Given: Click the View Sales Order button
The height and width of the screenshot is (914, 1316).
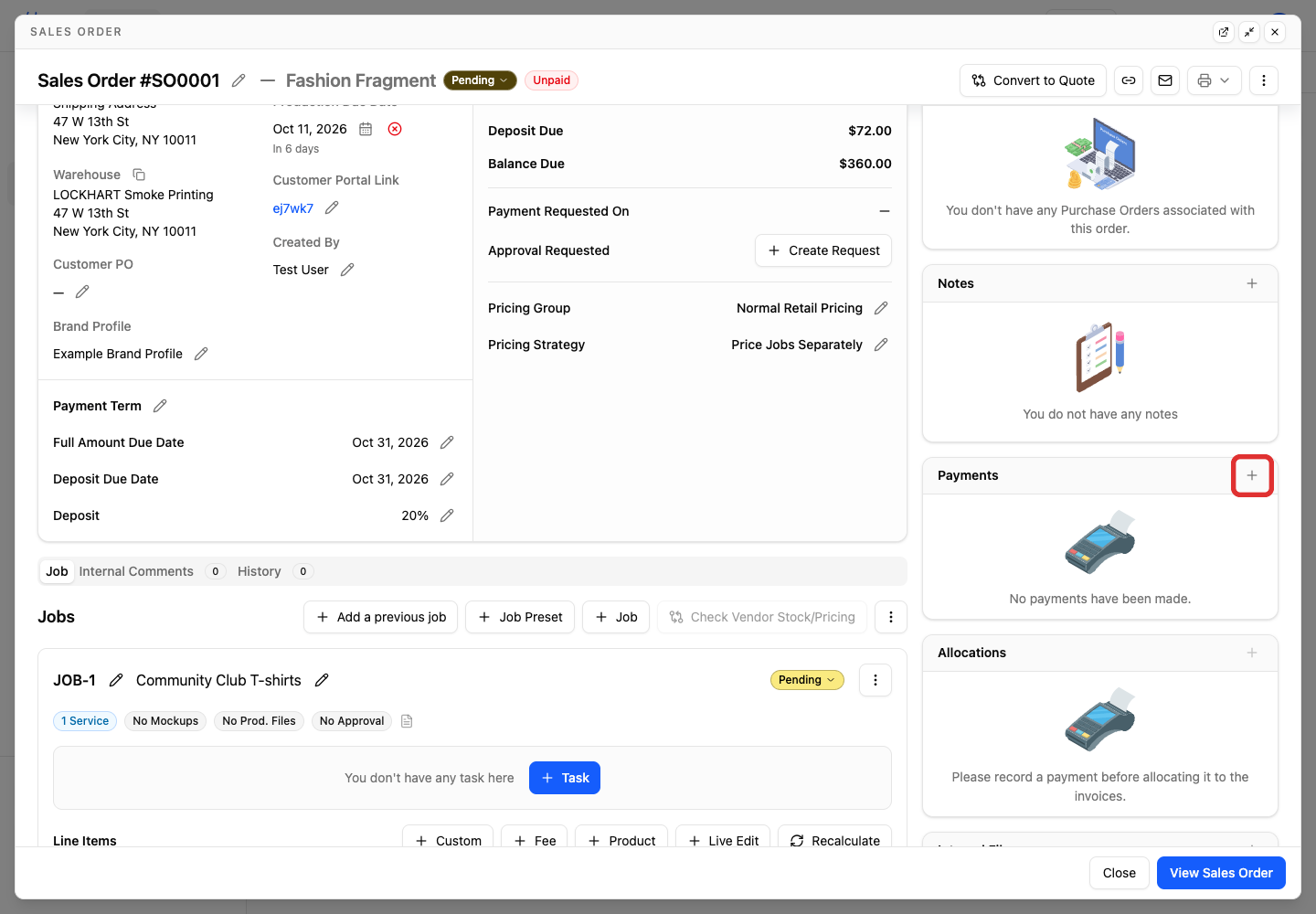Looking at the screenshot, I should (1221, 873).
